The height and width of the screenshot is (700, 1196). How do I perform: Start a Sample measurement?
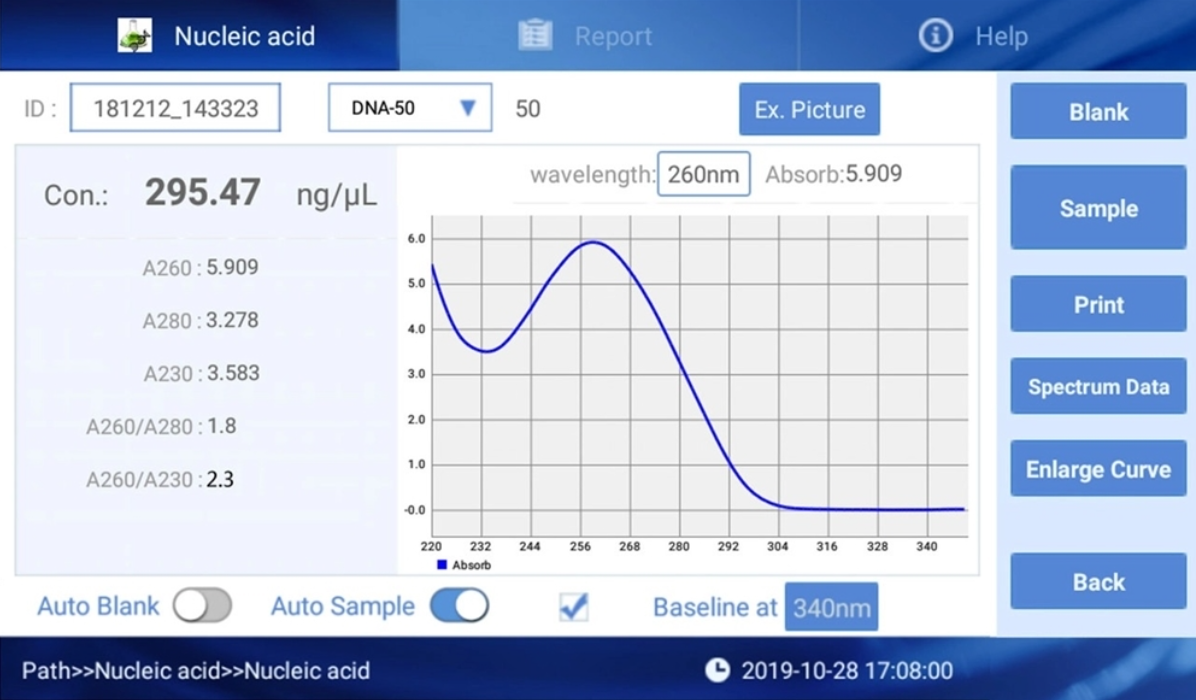[1098, 208]
